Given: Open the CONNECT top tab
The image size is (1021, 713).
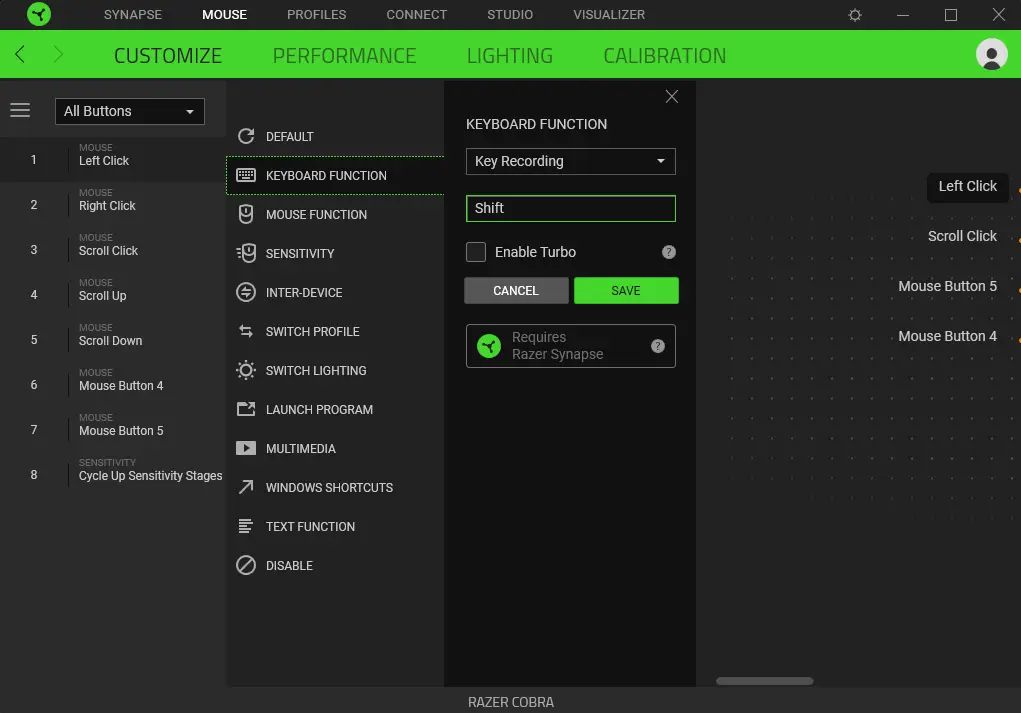Looking at the screenshot, I should (x=417, y=14).
